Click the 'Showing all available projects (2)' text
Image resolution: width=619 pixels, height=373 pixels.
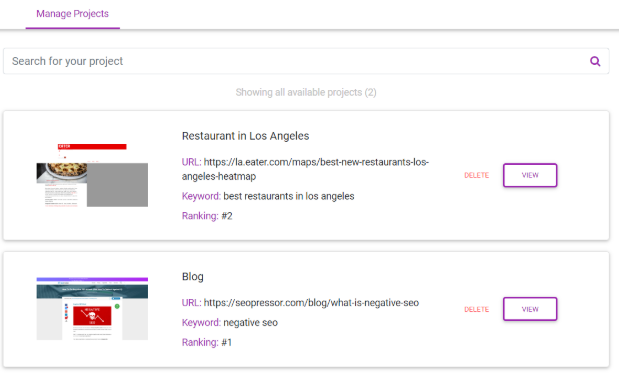click(306, 92)
